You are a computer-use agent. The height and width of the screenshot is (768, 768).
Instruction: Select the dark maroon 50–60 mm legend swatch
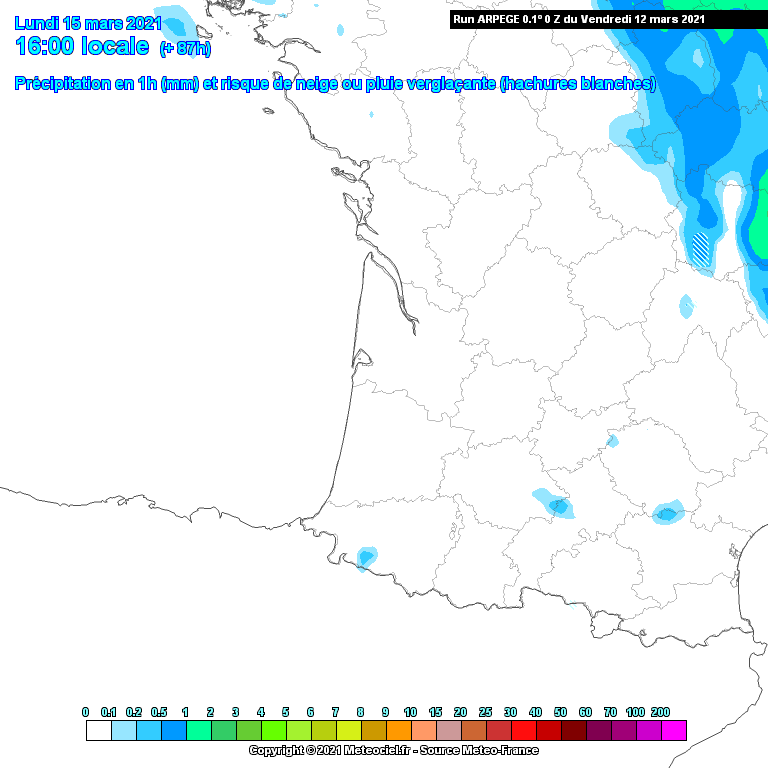coord(573,731)
